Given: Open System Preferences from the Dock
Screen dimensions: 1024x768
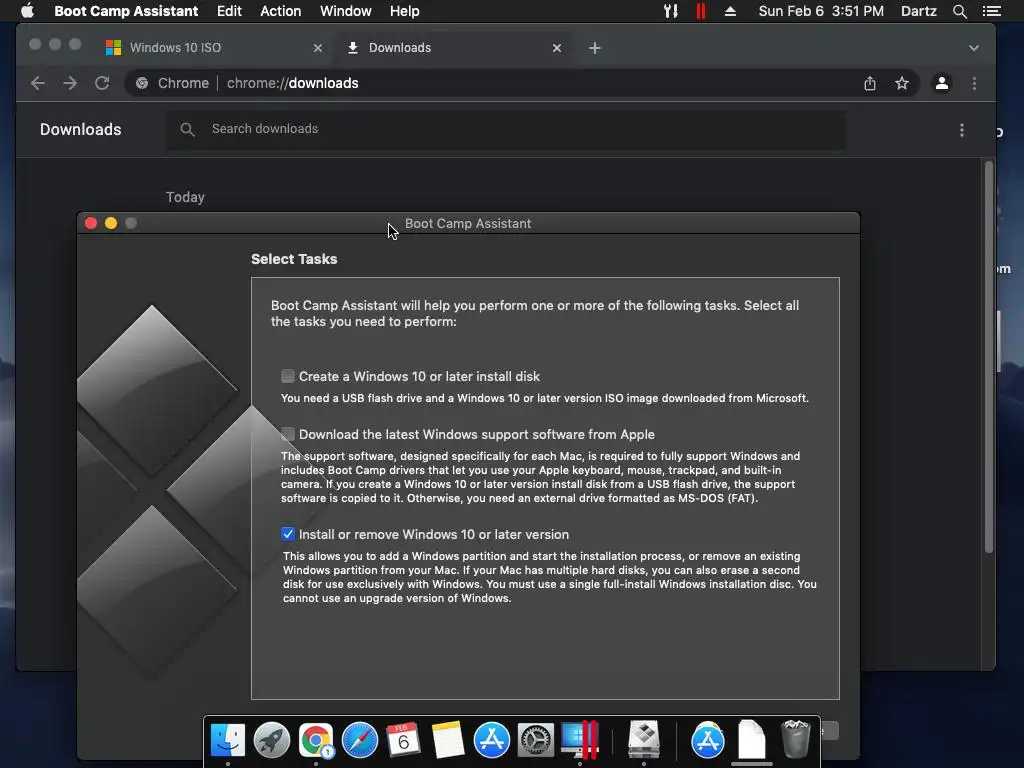Looking at the screenshot, I should [536, 740].
